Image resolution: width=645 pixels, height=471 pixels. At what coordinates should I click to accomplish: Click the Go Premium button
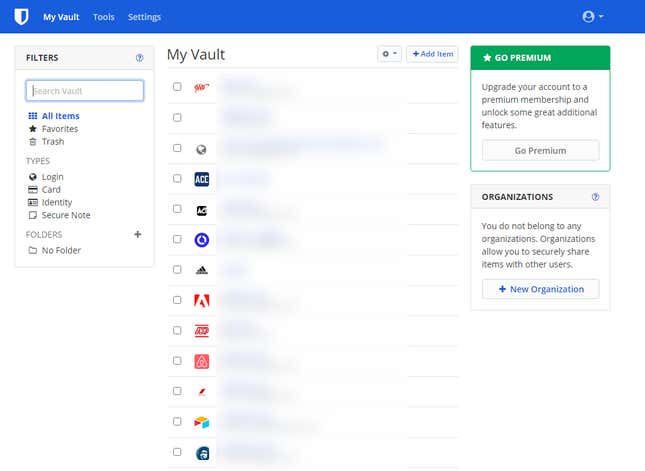541,151
